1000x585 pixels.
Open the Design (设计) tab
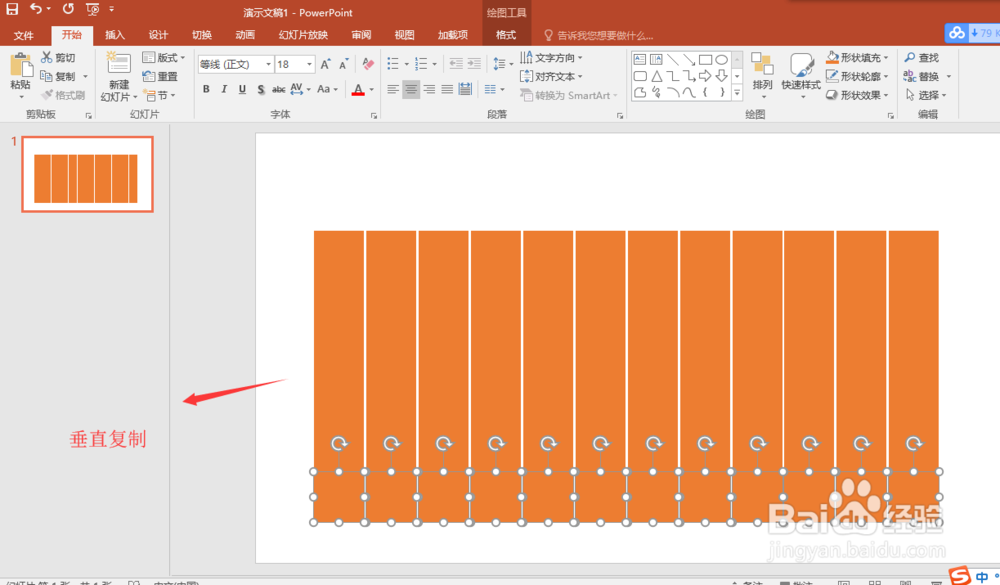tap(158, 35)
